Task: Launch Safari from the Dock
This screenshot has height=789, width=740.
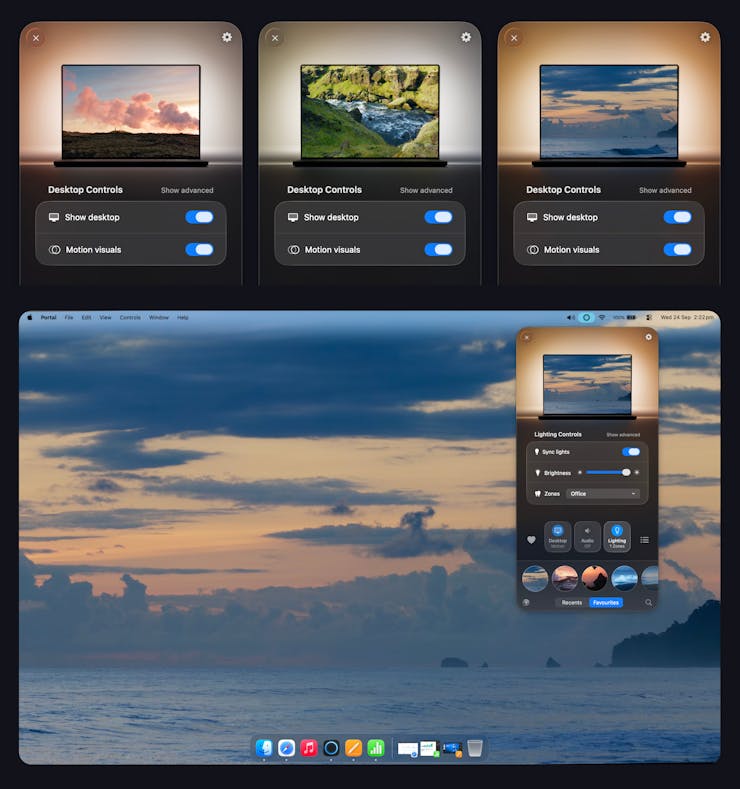Action: (x=287, y=748)
